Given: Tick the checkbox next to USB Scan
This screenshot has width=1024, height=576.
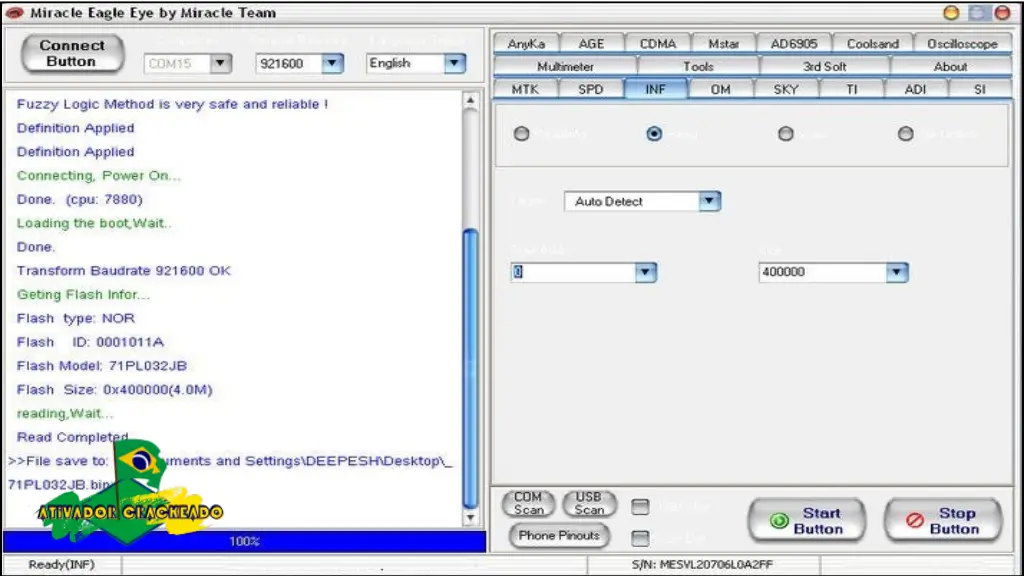Looking at the screenshot, I should click(x=640, y=507).
